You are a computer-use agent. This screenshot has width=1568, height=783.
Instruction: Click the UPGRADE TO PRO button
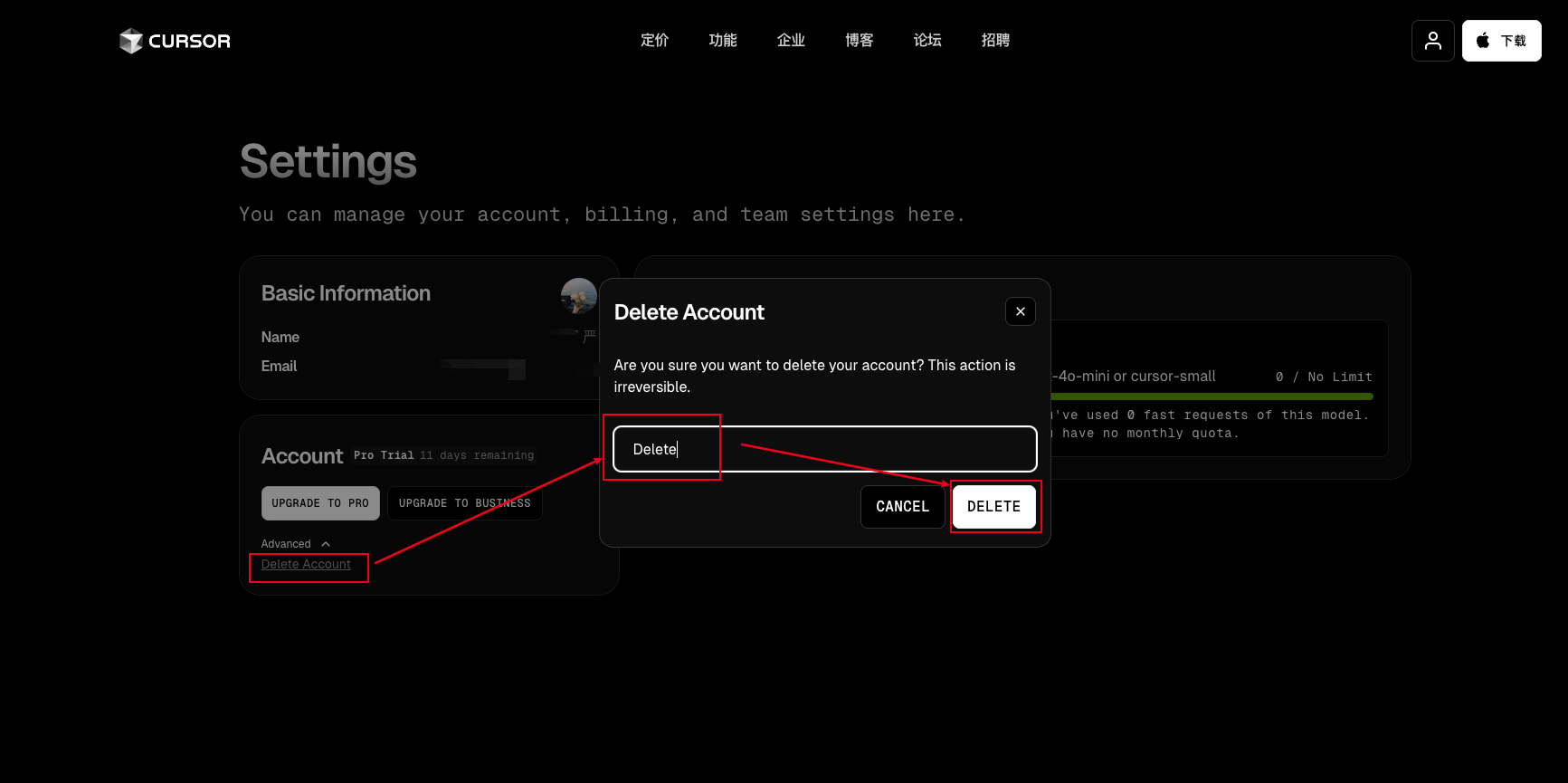click(x=320, y=503)
